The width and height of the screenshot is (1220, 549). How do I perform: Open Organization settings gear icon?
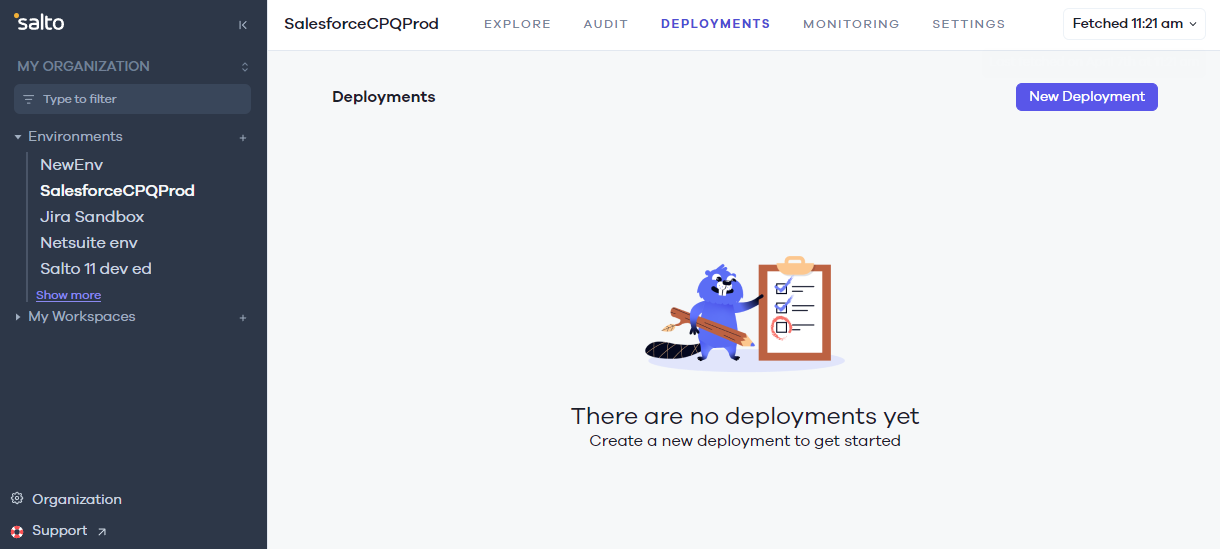tap(17, 499)
